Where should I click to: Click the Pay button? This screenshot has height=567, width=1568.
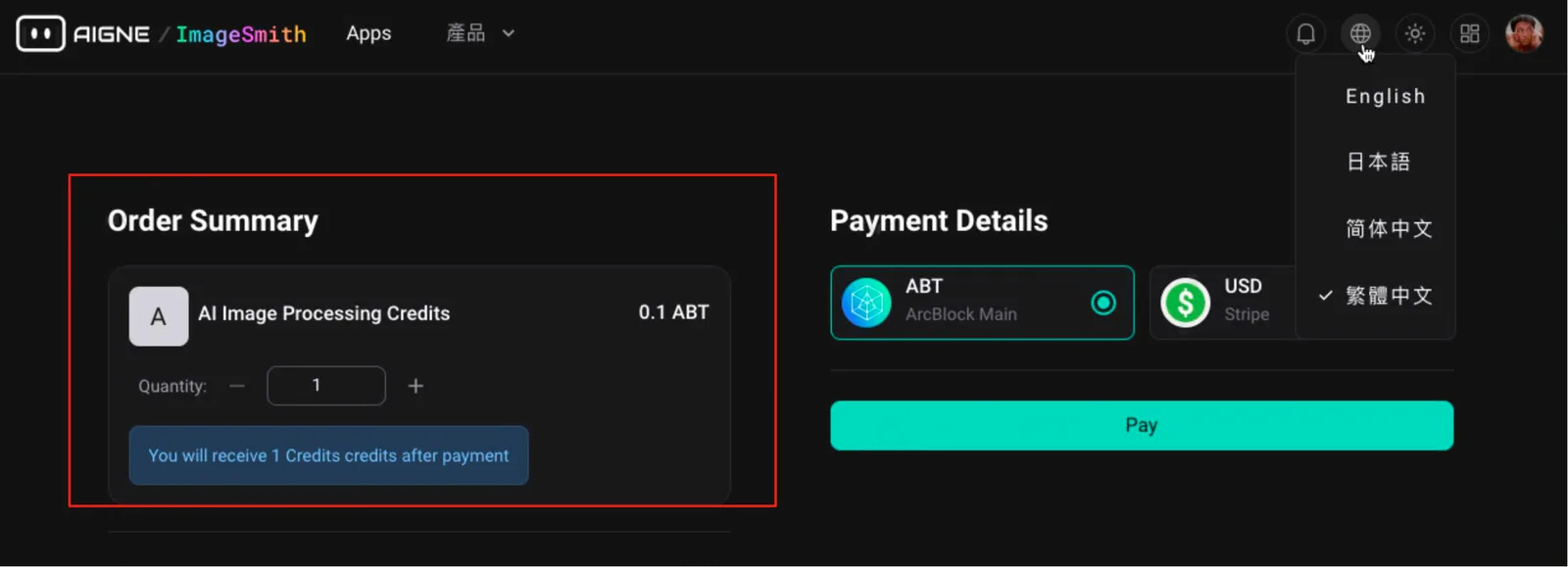click(1142, 425)
